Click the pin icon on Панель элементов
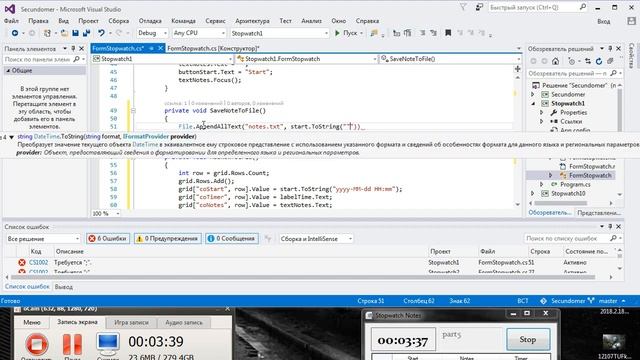Screen dimensions: 640x360 [x=73, y=49]
